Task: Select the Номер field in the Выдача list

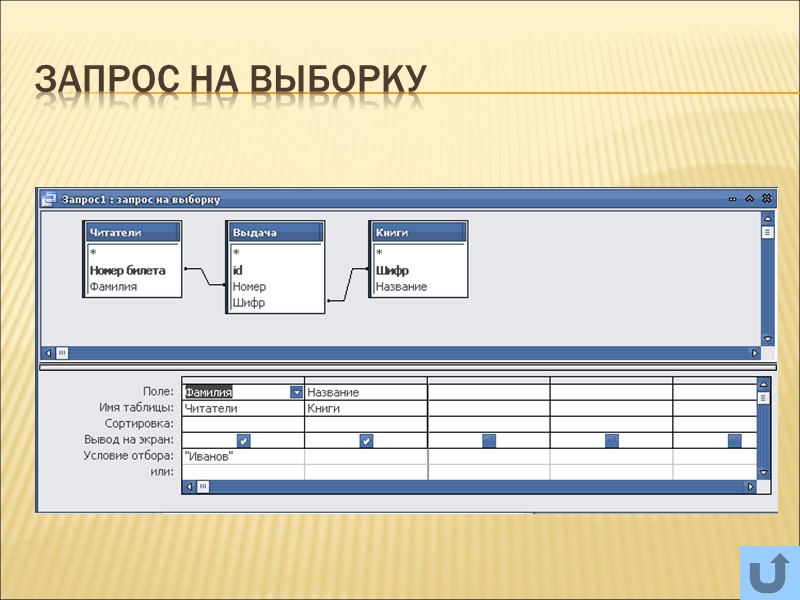Action: pyautogui.click(x=249, y=286)
